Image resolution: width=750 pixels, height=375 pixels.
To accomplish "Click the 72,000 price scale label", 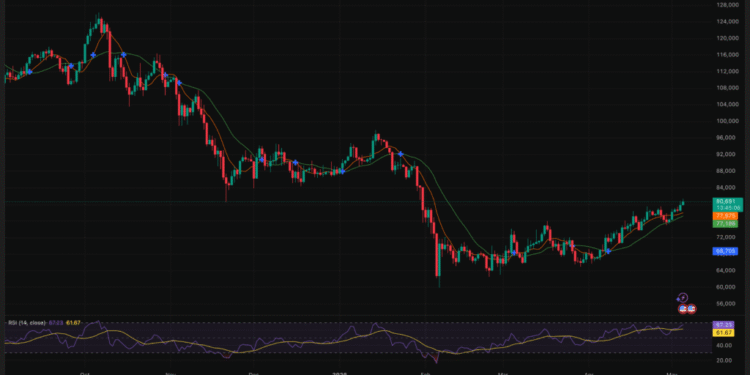I will coord(727,237).
